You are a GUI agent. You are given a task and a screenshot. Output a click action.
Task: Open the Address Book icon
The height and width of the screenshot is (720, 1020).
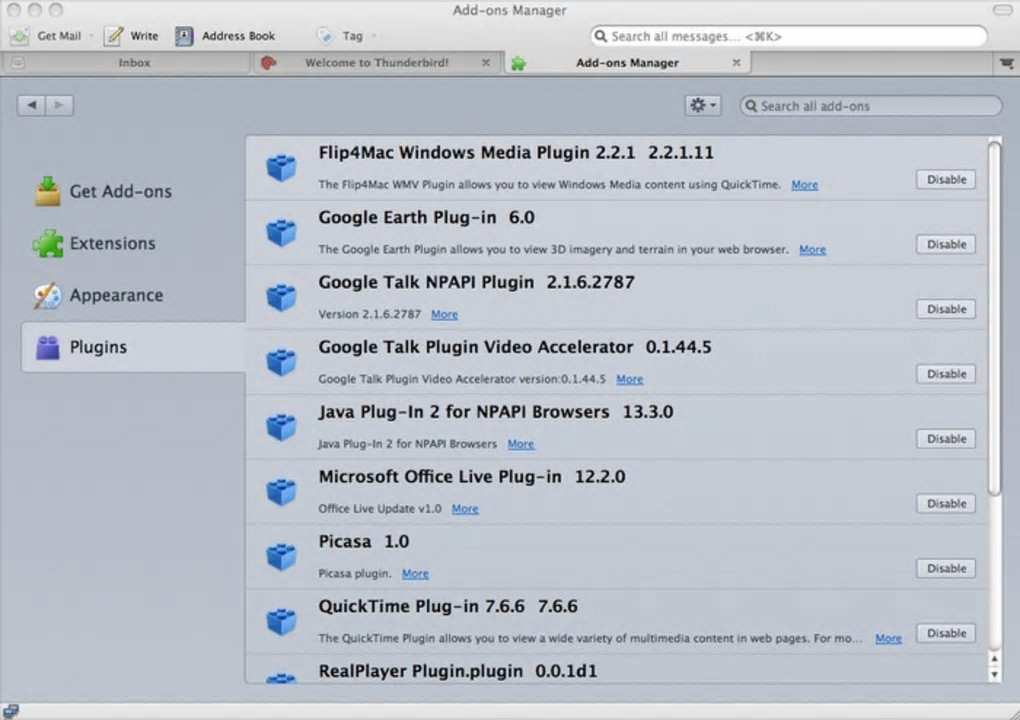point(184,36)
